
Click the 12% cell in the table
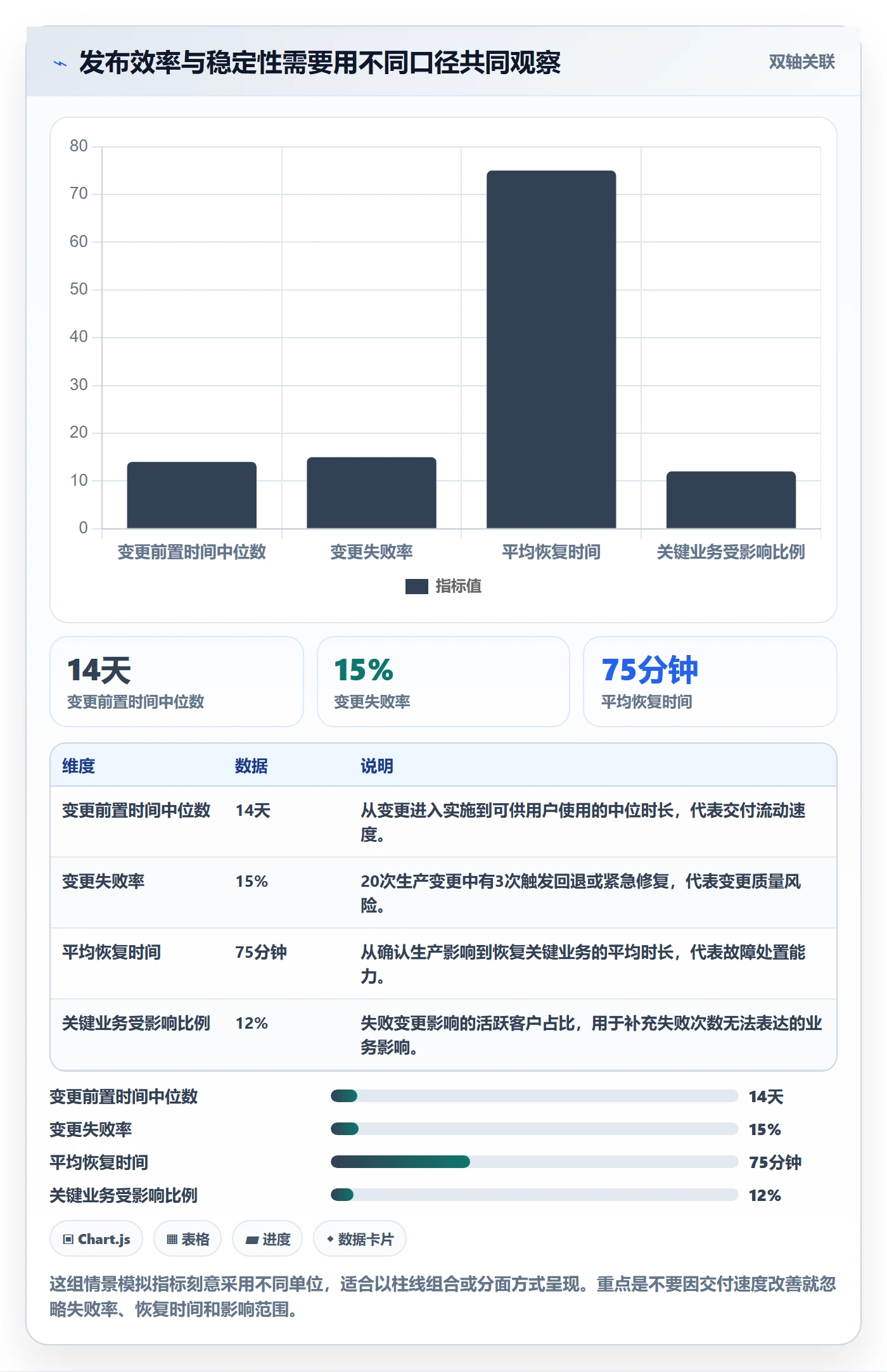(252, 1023)
